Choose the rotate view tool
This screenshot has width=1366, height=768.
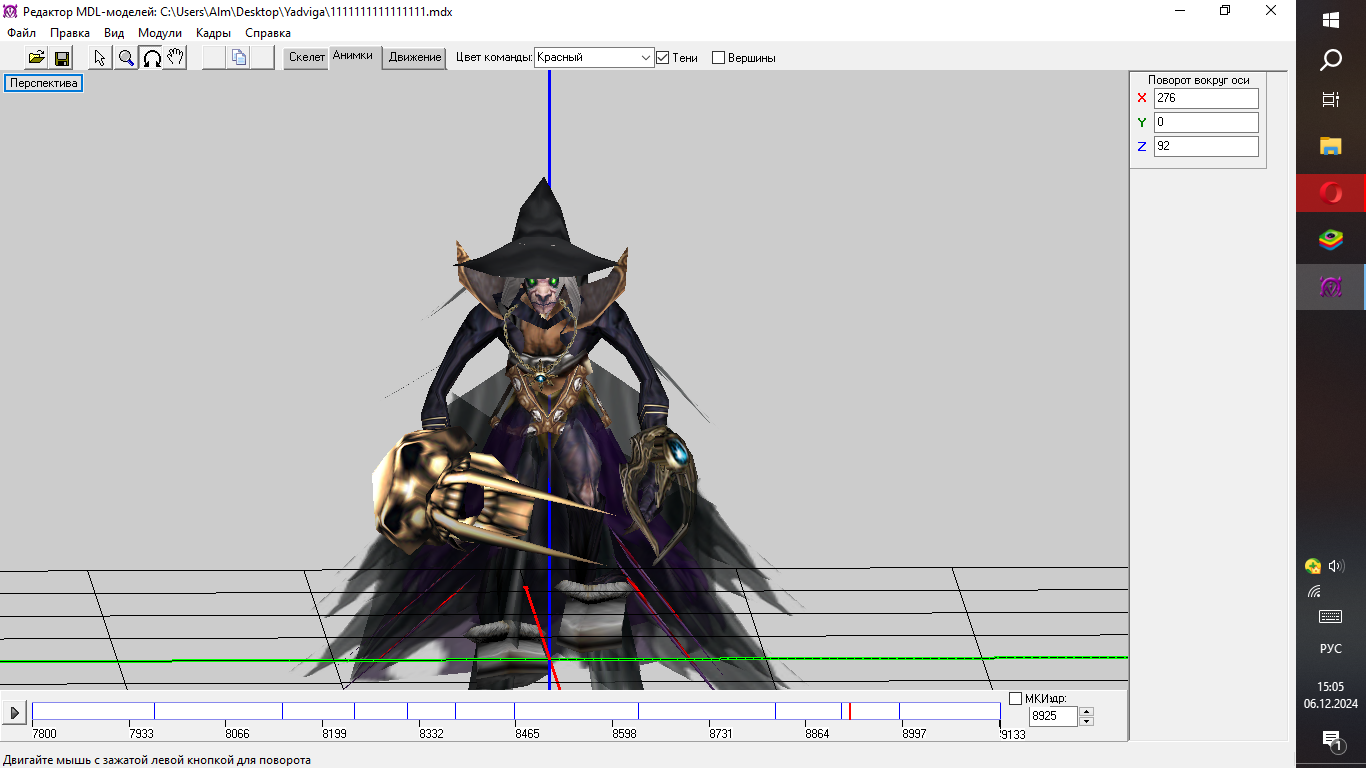[151, 58]
